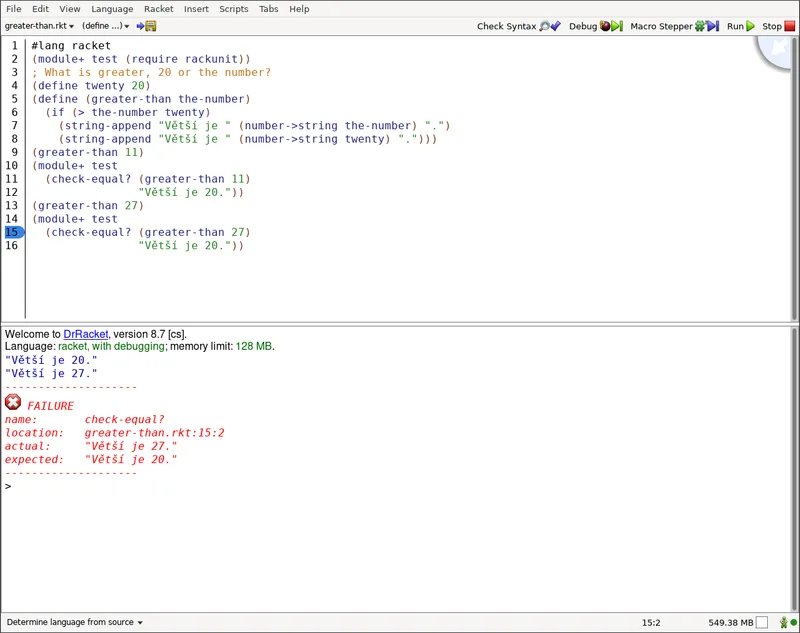Click the blue output "Větší je 27." in REPL
The width and height of the screenshot is (800, 633).
[x=51, y=373]
